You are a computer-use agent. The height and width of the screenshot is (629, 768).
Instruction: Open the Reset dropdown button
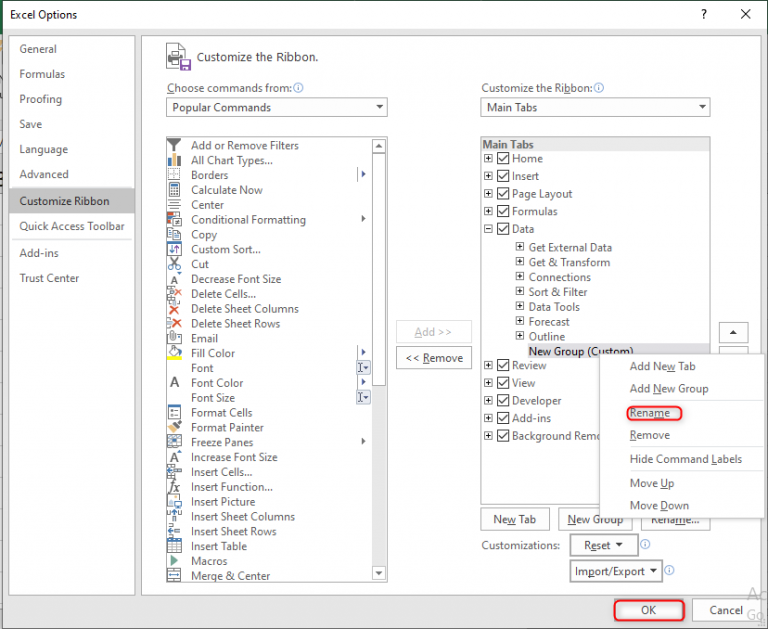coord(603,545)
